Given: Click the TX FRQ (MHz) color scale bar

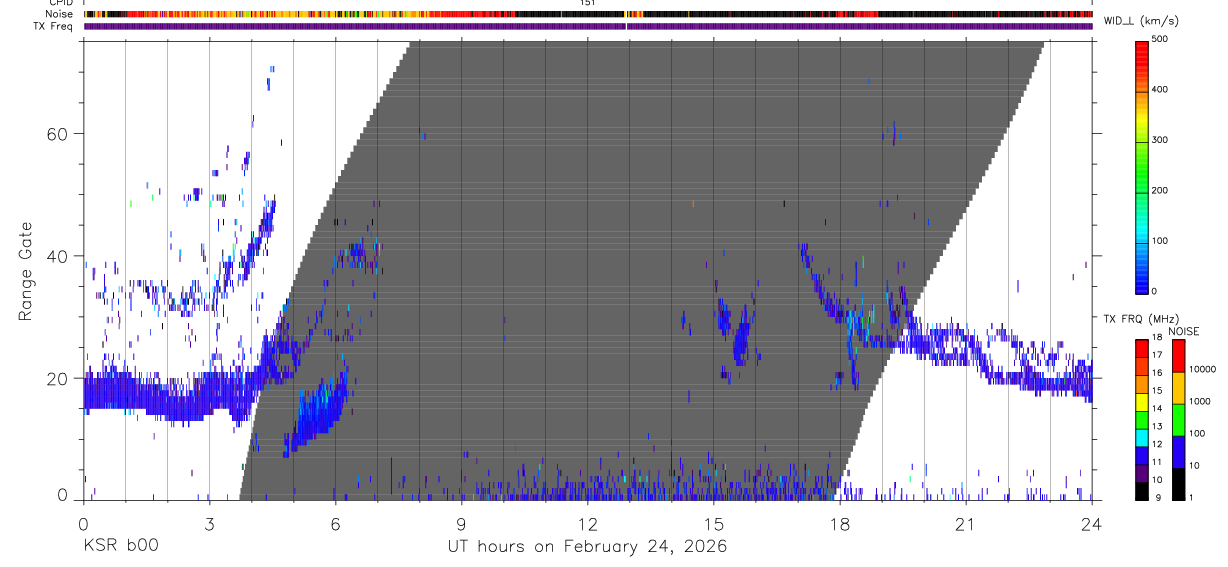Looking at the screenshot, I should [x=1142, y=420].
